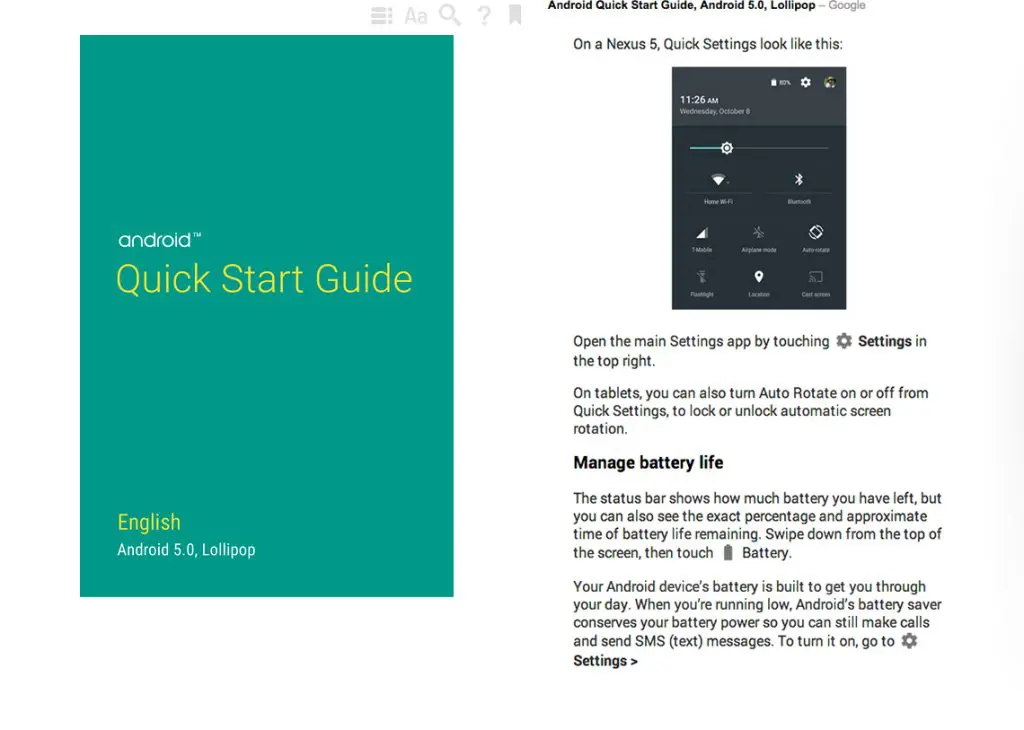
Task: Click the "11:26 AM" time in the screenshot
Action: tap(699, 100)
